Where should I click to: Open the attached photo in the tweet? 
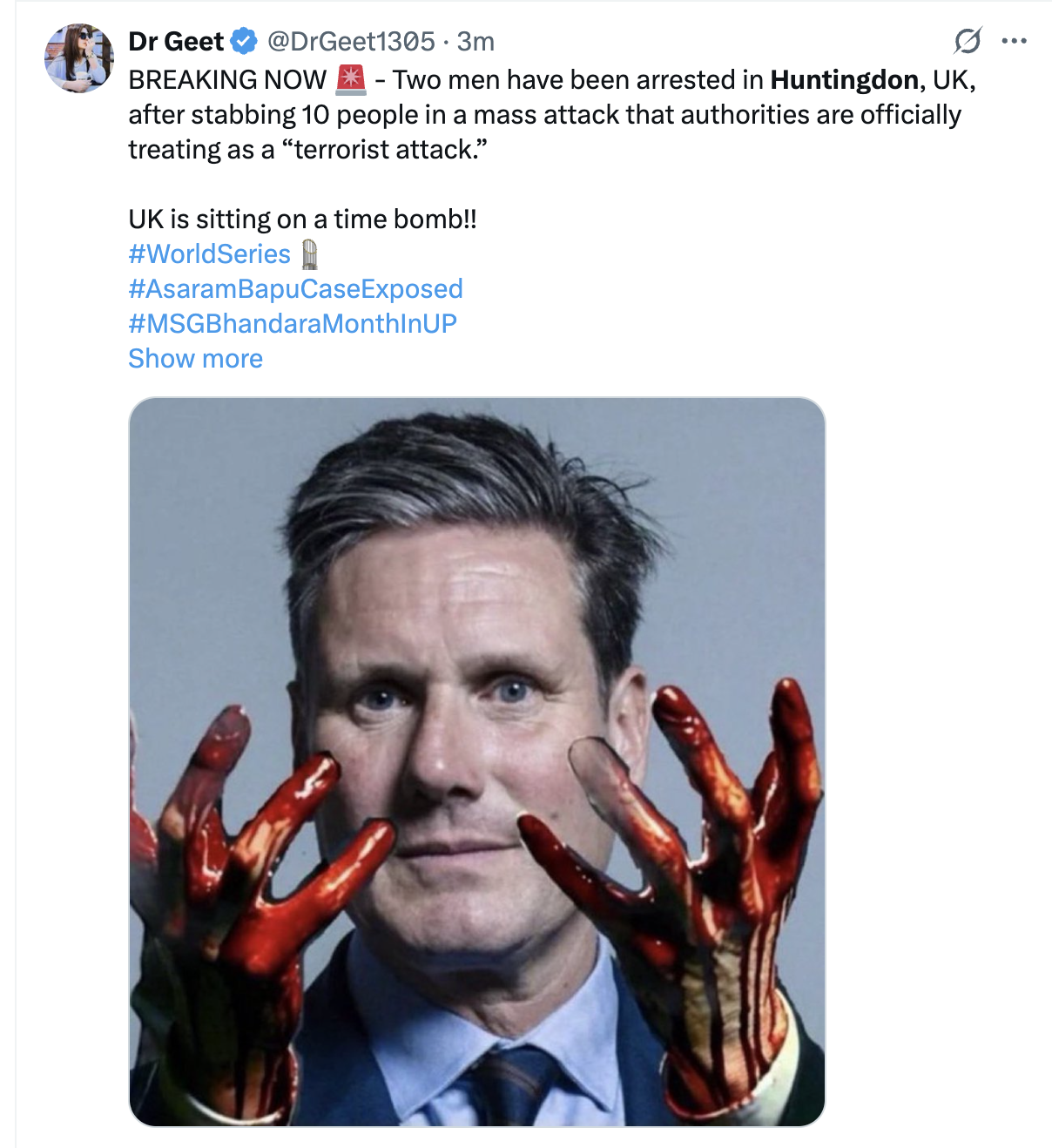tap(476, 761)
